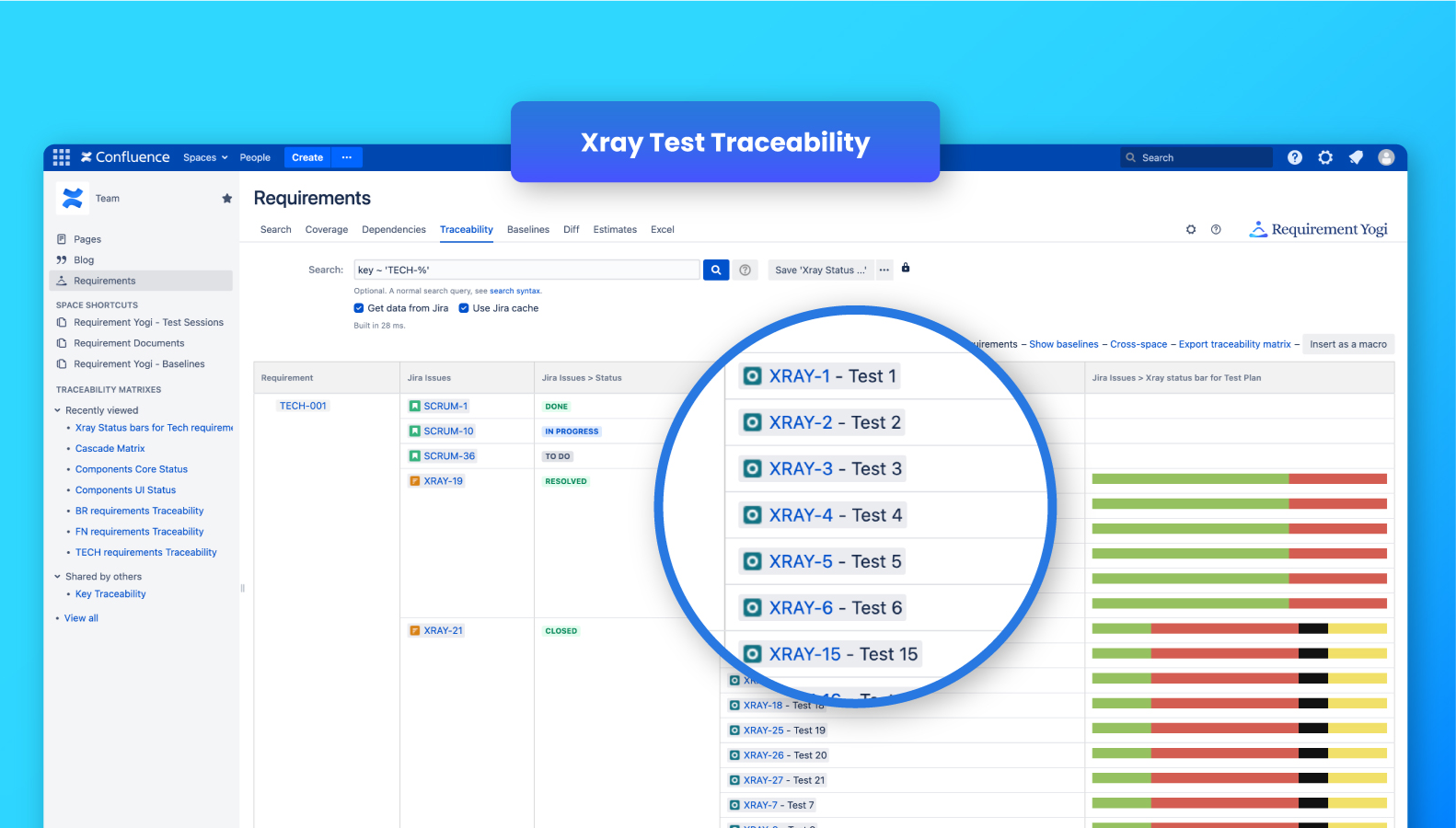Screen dimensions: 1456x828
Task: Open the user profile avatar
Action: click(1386, 157)
